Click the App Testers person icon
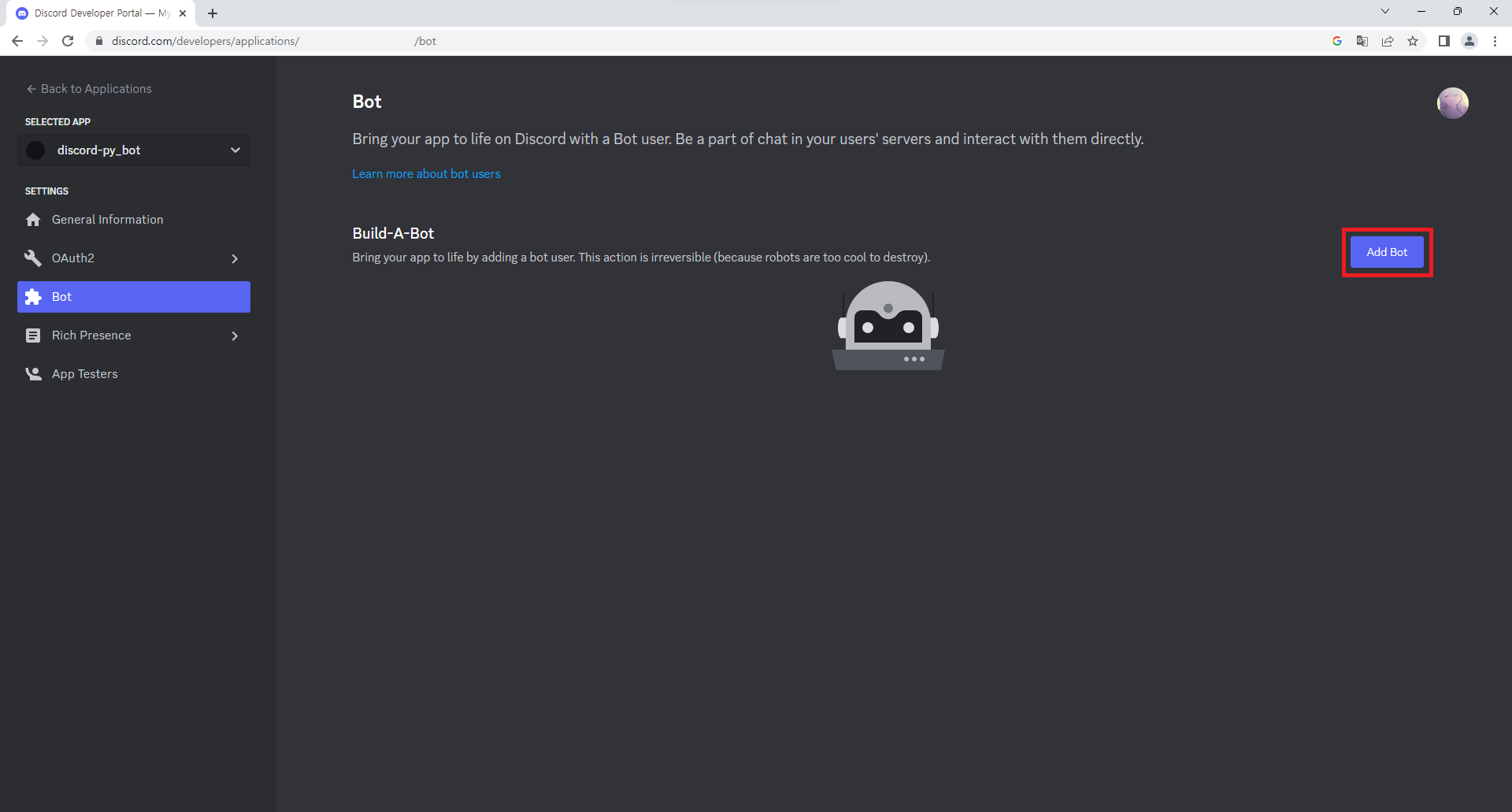1512x812 pixels. coord(33,374)
